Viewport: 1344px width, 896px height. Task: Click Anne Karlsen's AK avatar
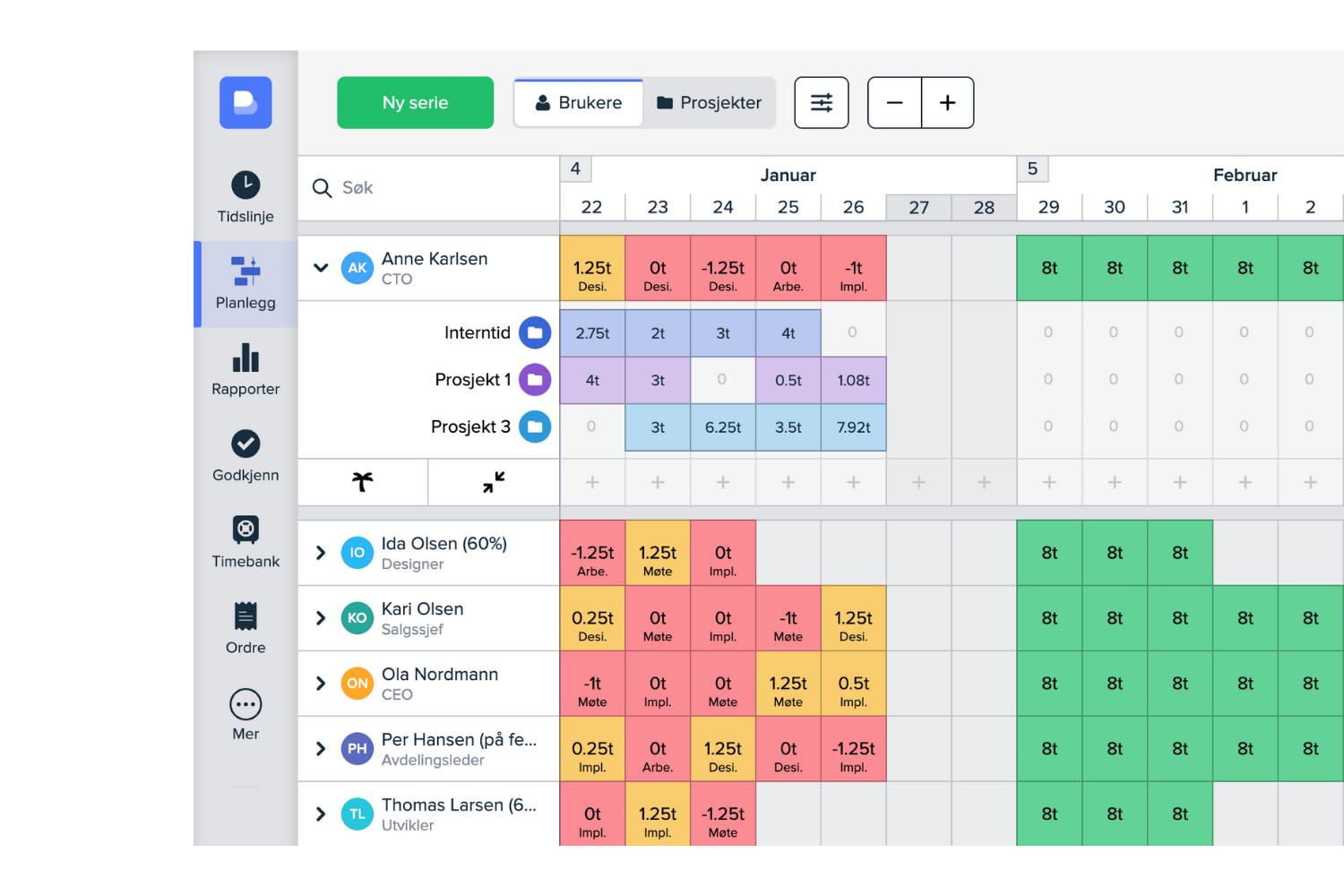pos(357,268)
